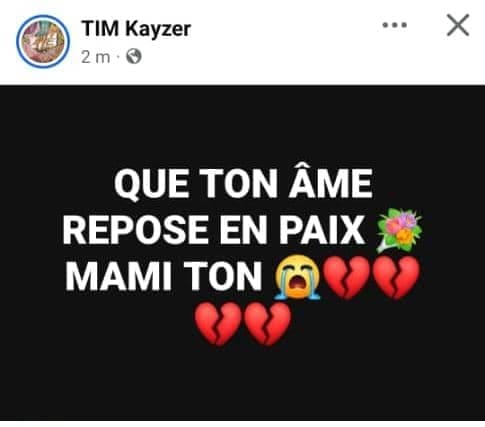Click the word "TON" beside crying emoji
The width and height of the screenshot is (485, 427).
[x=223, y=277]
